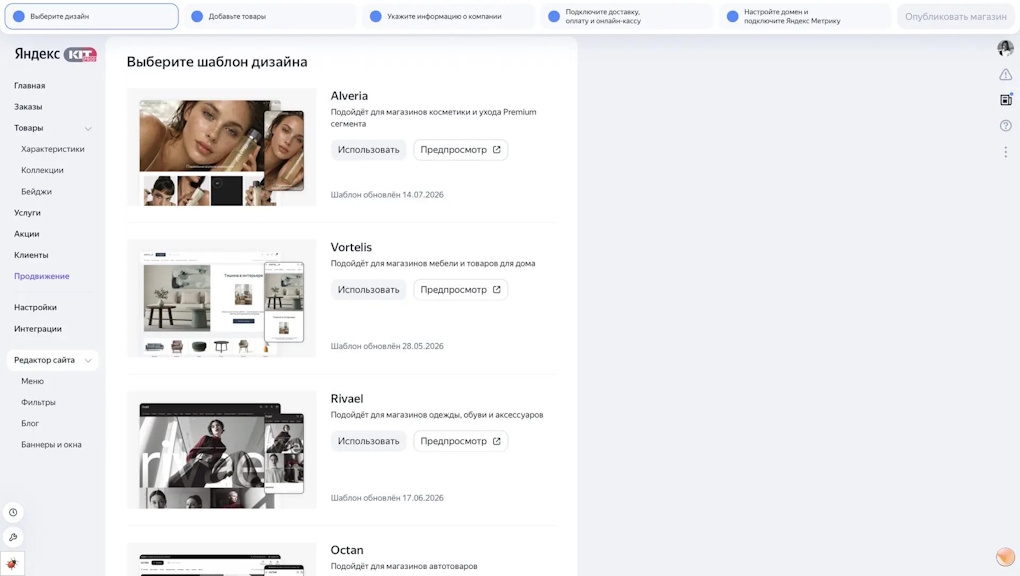Screen dimensions: 1020x576
Task: Open the orange assistant chat bubble
Action: tap(1006, 556)
